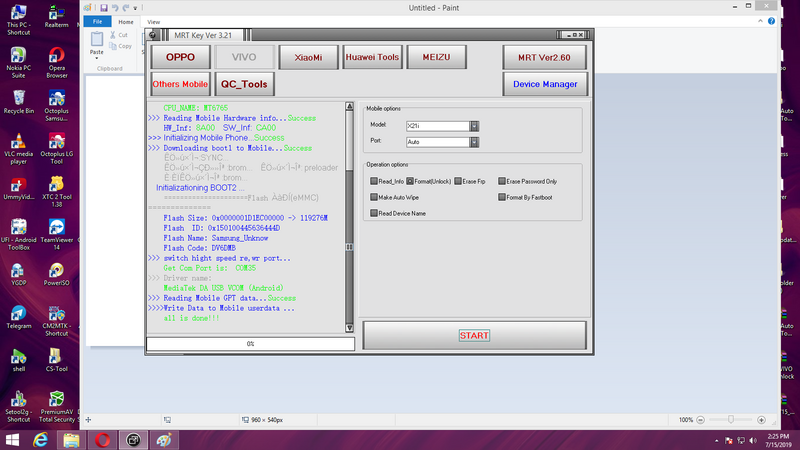
Task: Switch to Paint View tab
Action: [x=154, y=22]
